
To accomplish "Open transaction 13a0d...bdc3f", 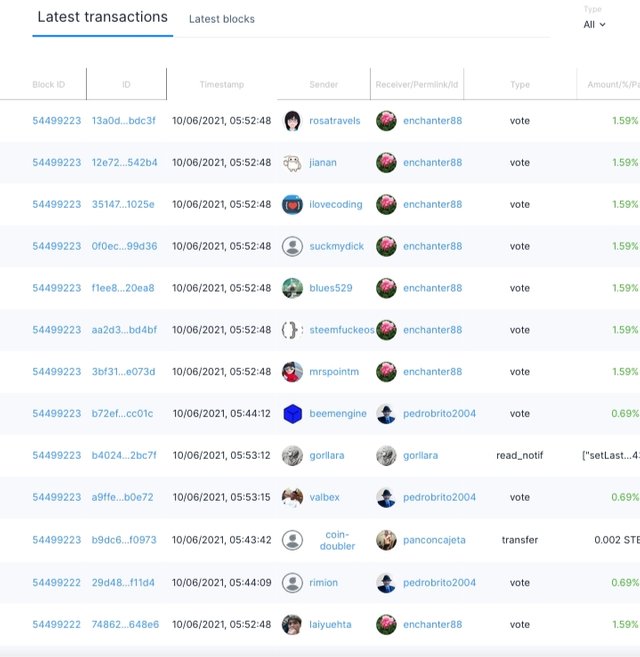I will point(124,121).
